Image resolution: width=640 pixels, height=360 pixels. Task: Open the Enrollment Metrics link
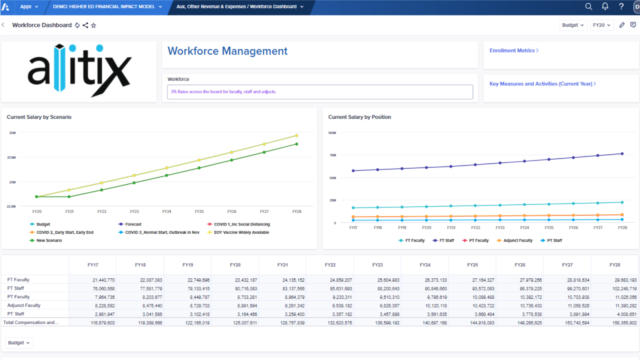pyautogui.click(x=514, y=51)
